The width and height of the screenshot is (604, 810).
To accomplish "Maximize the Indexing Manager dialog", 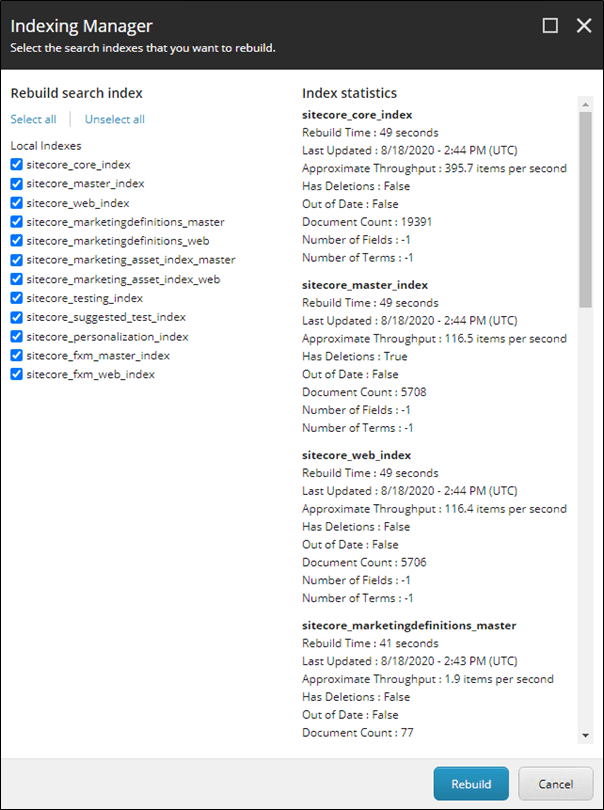I will click(550, 25).
